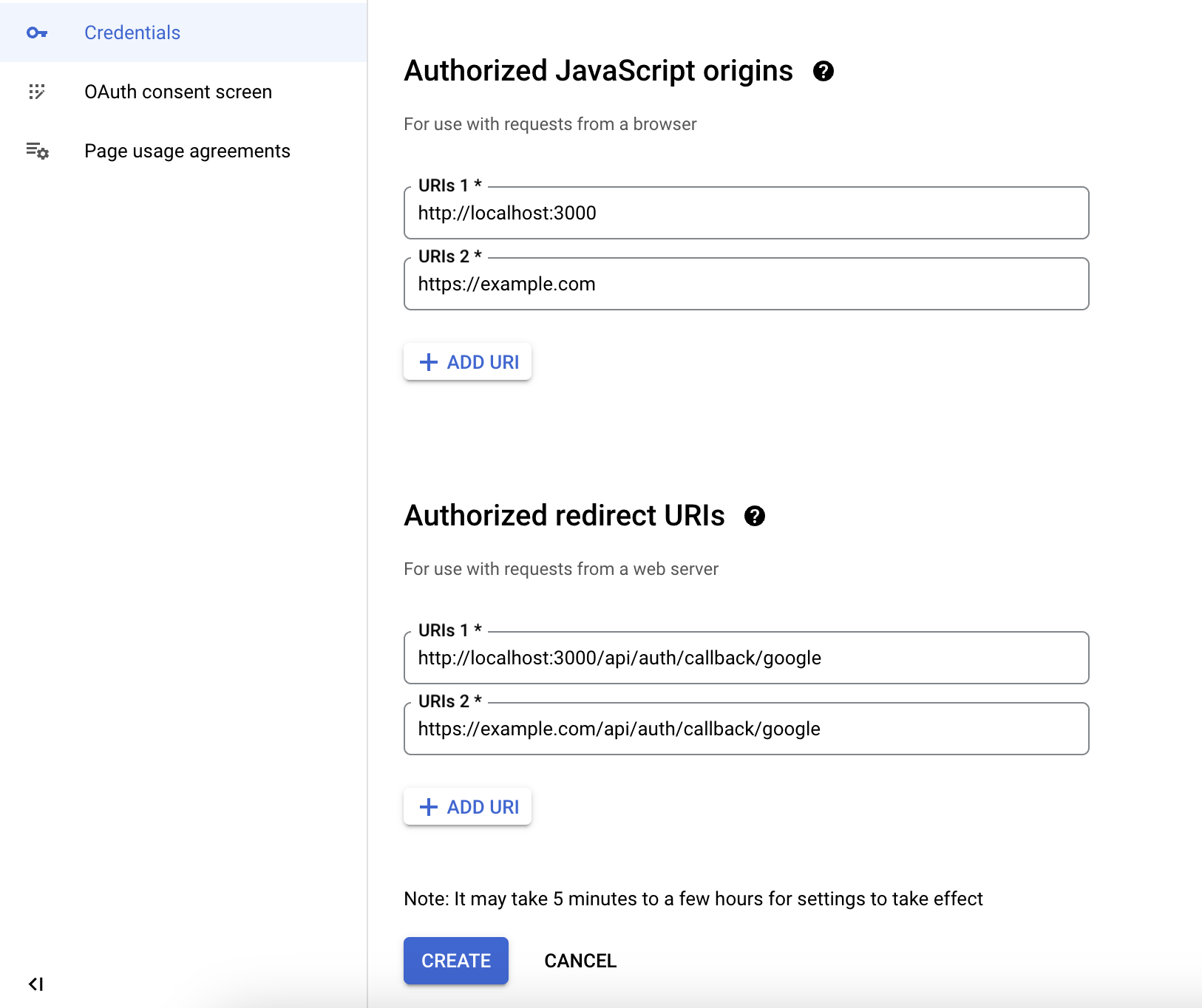Screen dimensions: 1202x1008
Task: Click the Page usage agreements icon
Action: pyautogui.click(x=37, y=151)
